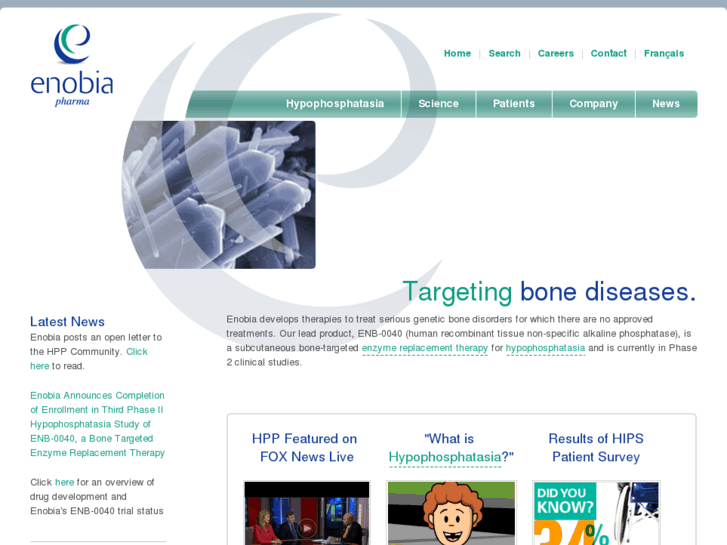Open the Science menu tab
This screenshot has height=545, width=727.
438,103
